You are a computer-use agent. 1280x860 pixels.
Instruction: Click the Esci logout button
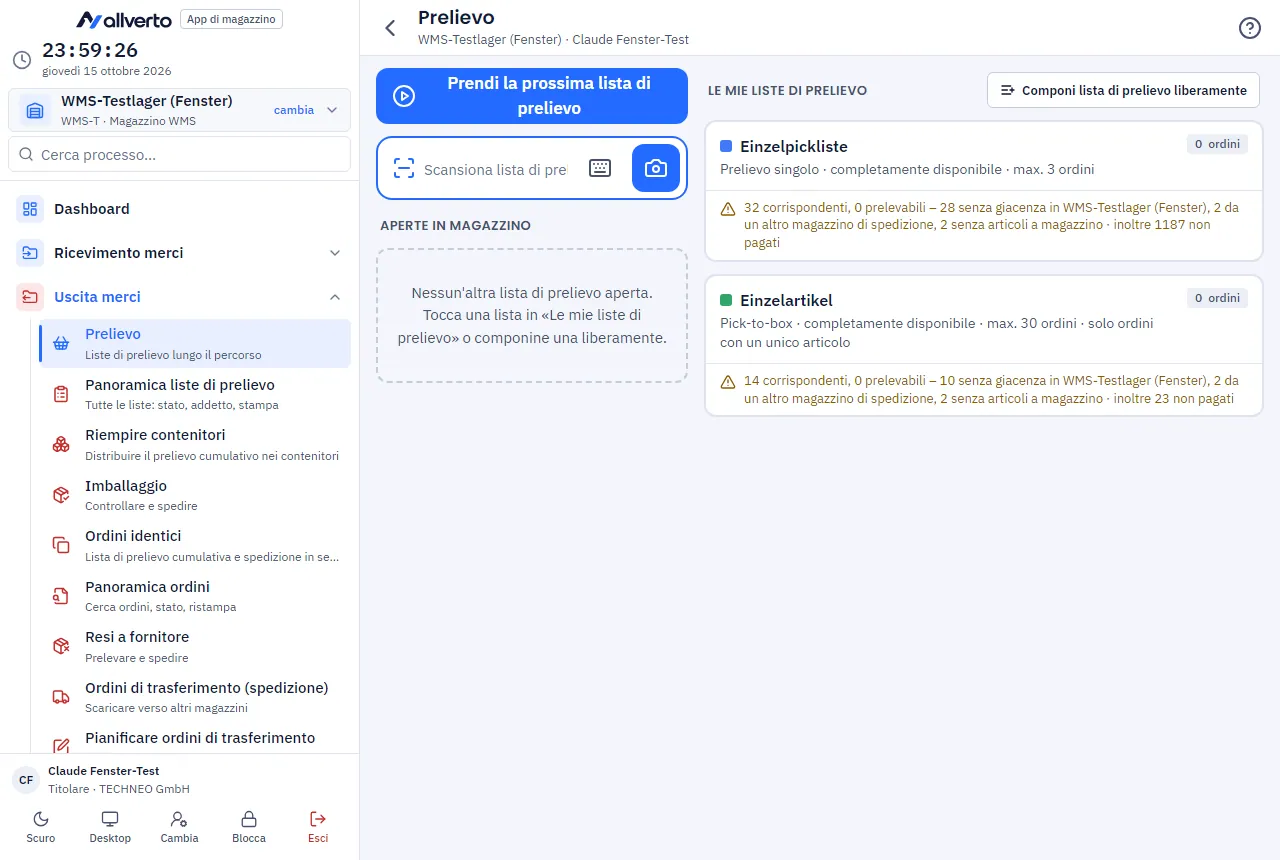pos(318,827)
